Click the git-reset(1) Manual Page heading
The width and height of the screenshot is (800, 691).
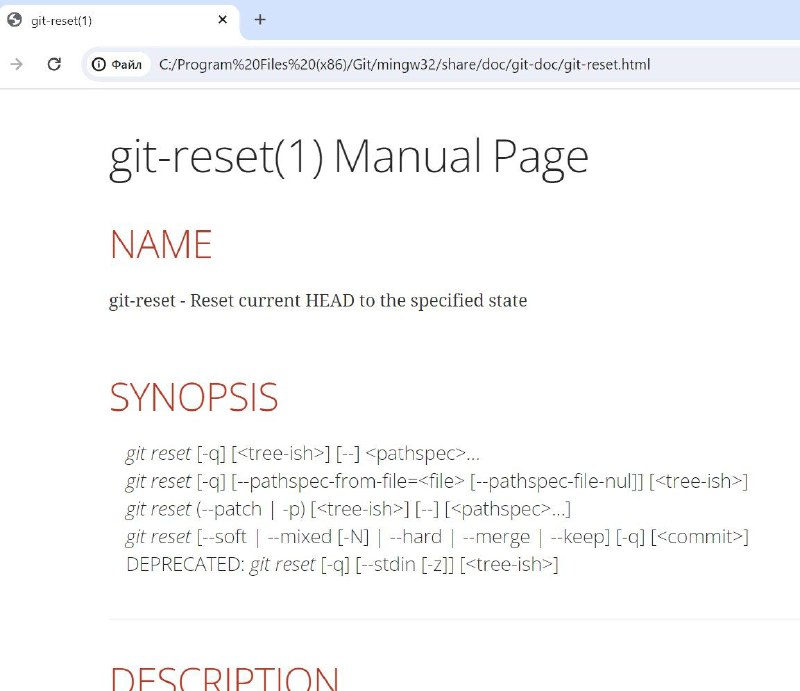coord(348,157)
